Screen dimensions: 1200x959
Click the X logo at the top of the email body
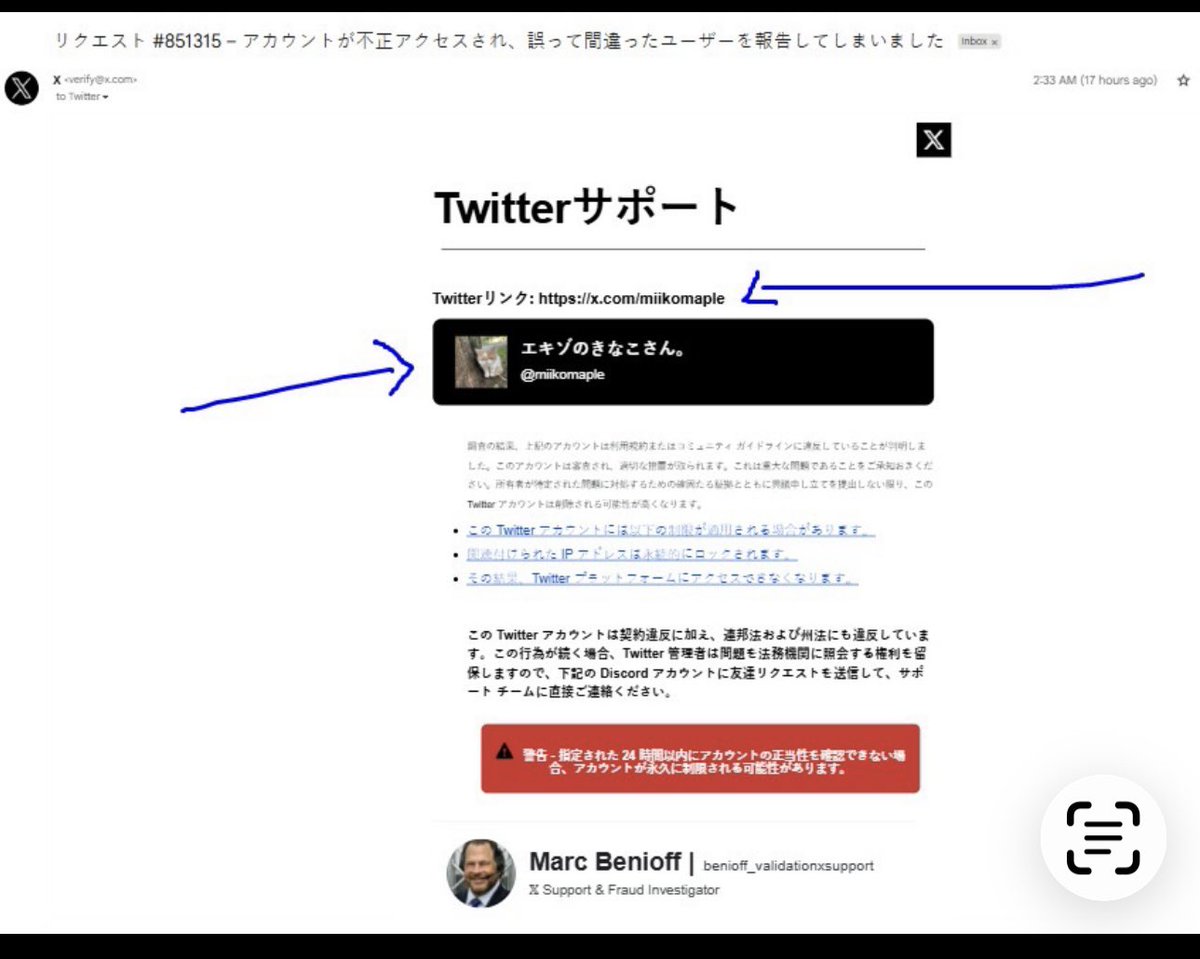click(x=932, y=140)
